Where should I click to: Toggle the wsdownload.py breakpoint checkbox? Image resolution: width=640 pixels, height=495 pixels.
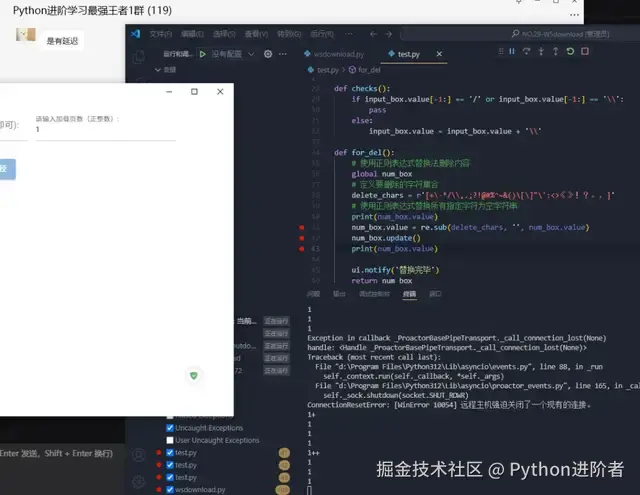[170, 489]
